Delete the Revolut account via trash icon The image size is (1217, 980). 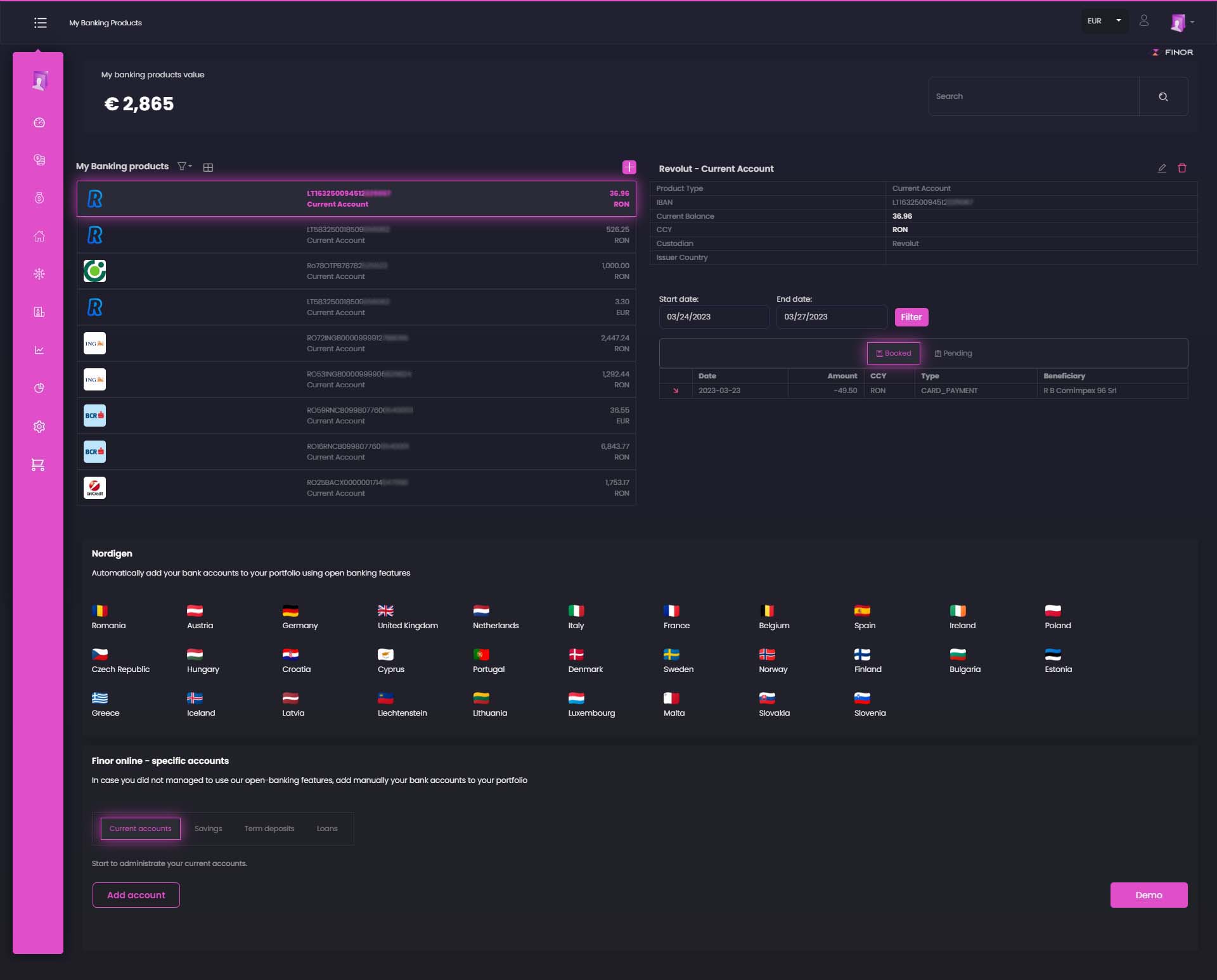tap(1182, 169)
